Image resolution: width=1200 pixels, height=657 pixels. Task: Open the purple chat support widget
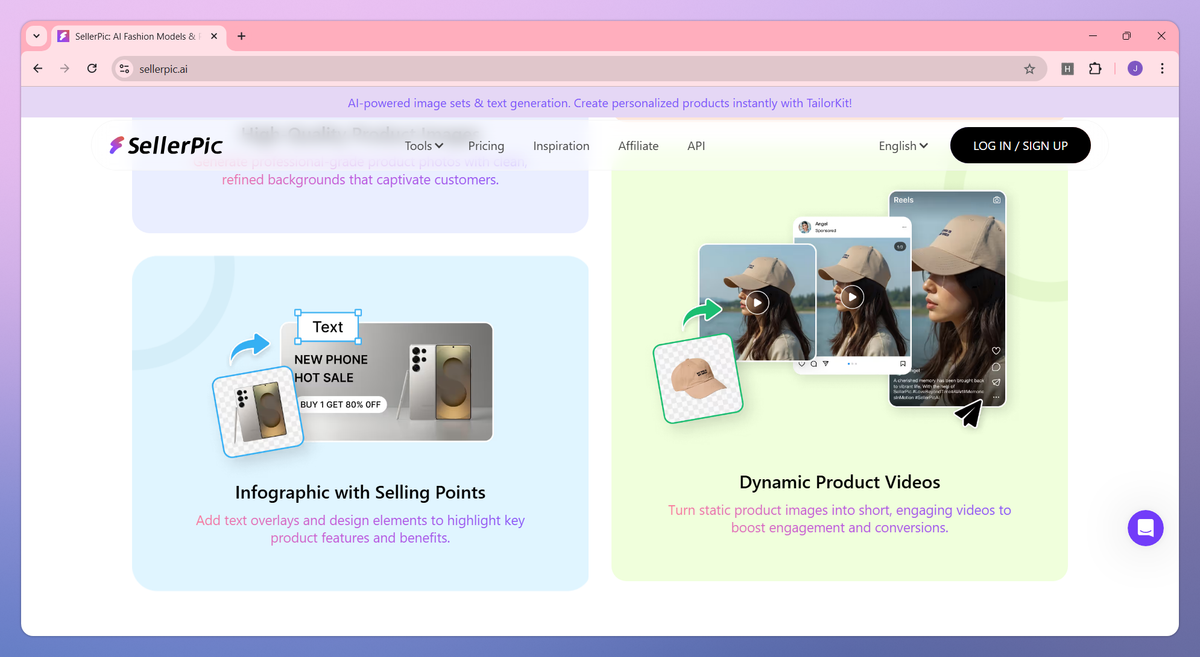tap(1146, 528)
